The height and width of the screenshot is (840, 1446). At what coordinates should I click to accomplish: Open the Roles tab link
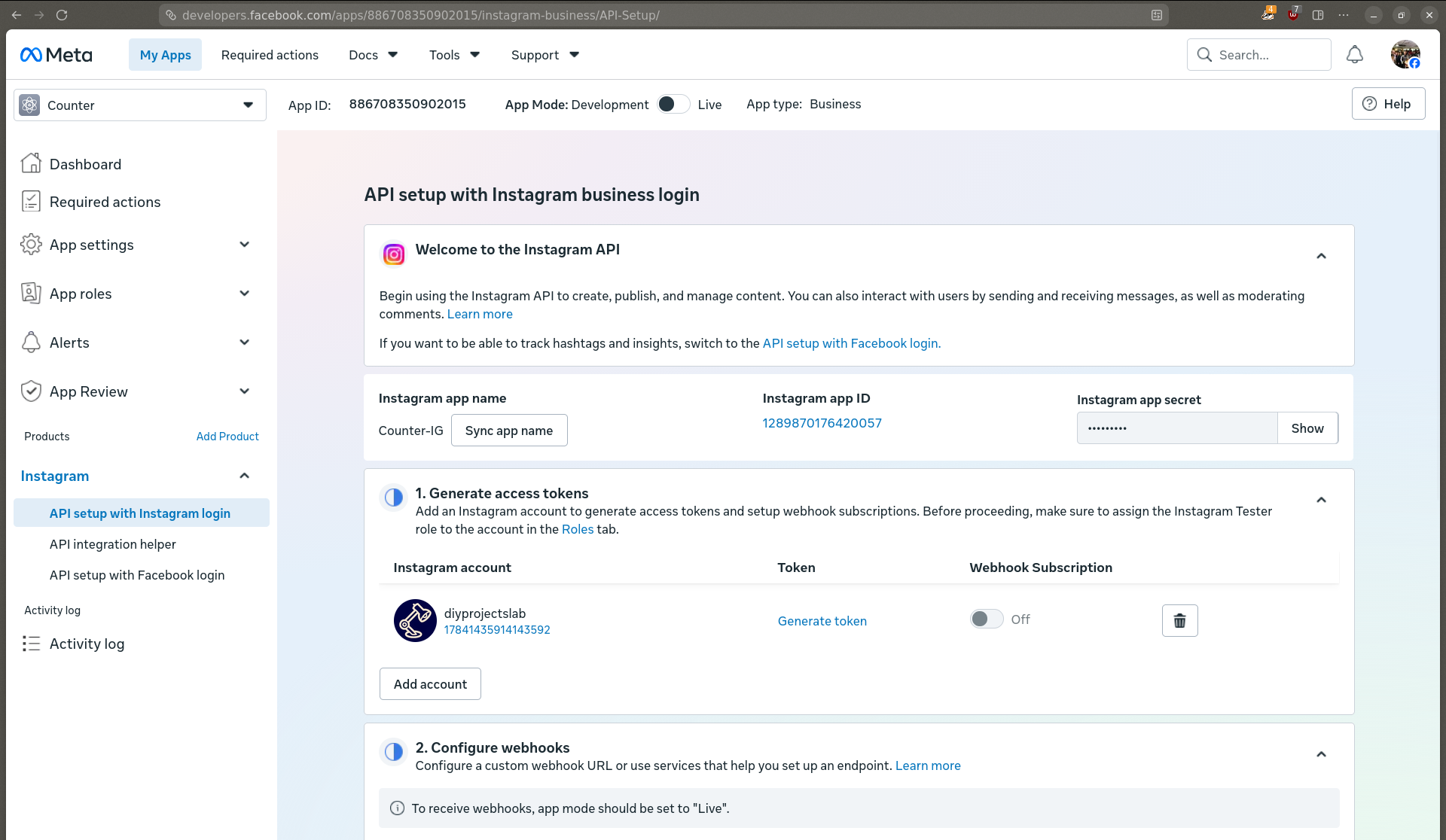(578, 529)
